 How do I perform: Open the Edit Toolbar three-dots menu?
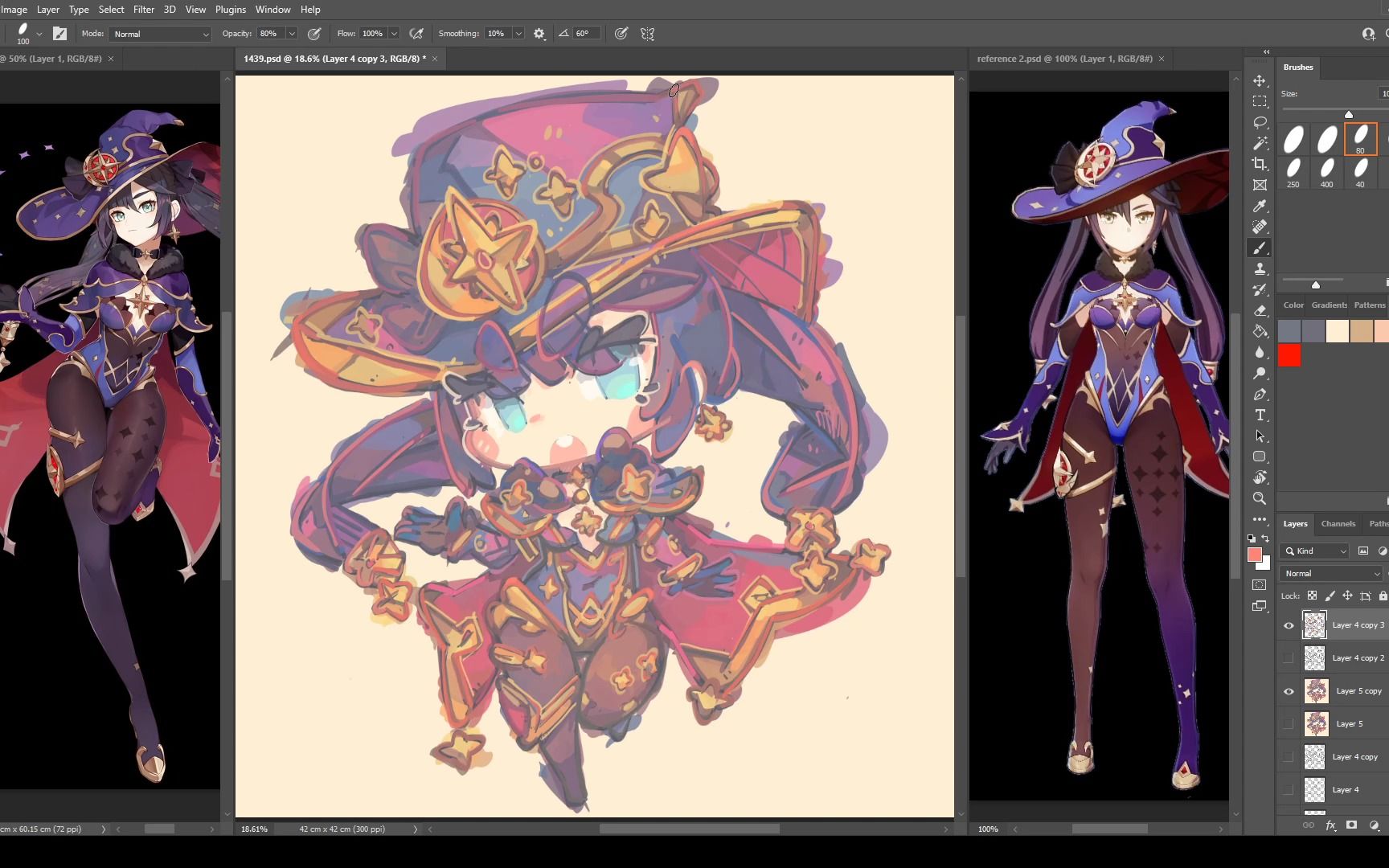[1260, 519]
